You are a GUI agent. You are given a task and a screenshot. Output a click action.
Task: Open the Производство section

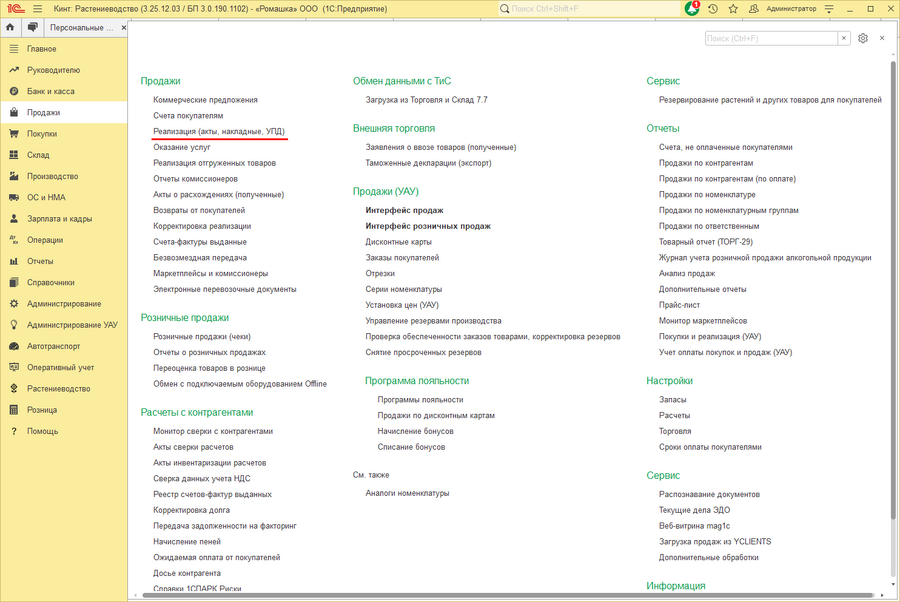coord(63,176)
